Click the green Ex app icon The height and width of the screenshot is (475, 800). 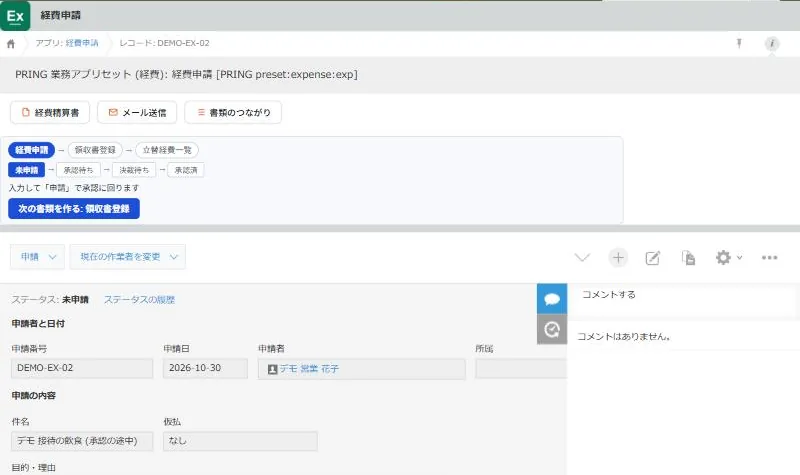pos(15,15)
